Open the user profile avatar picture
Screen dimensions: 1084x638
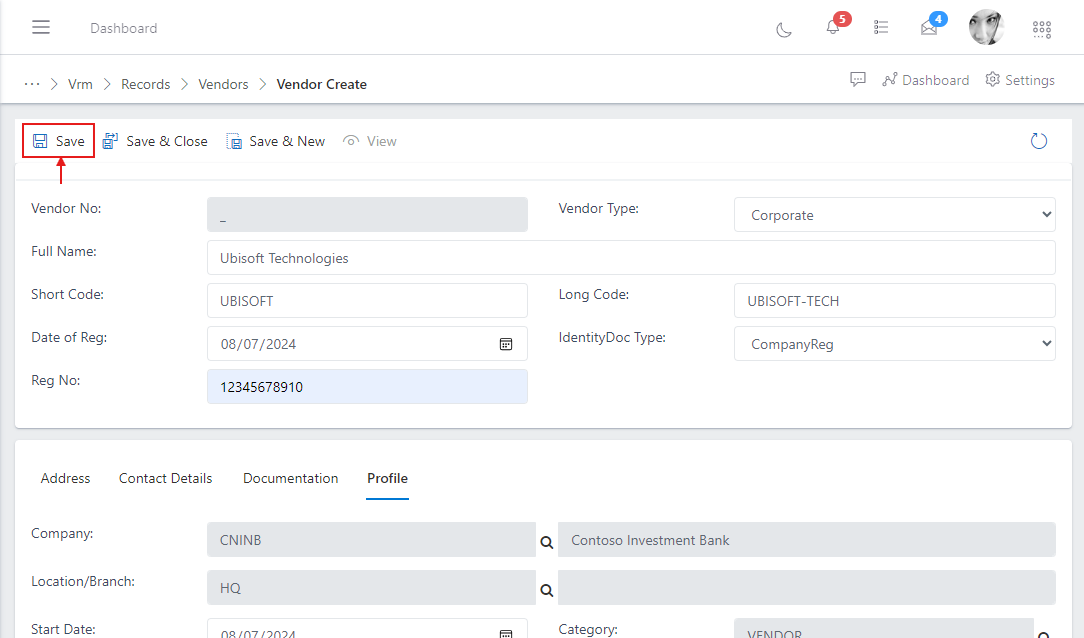987,27
